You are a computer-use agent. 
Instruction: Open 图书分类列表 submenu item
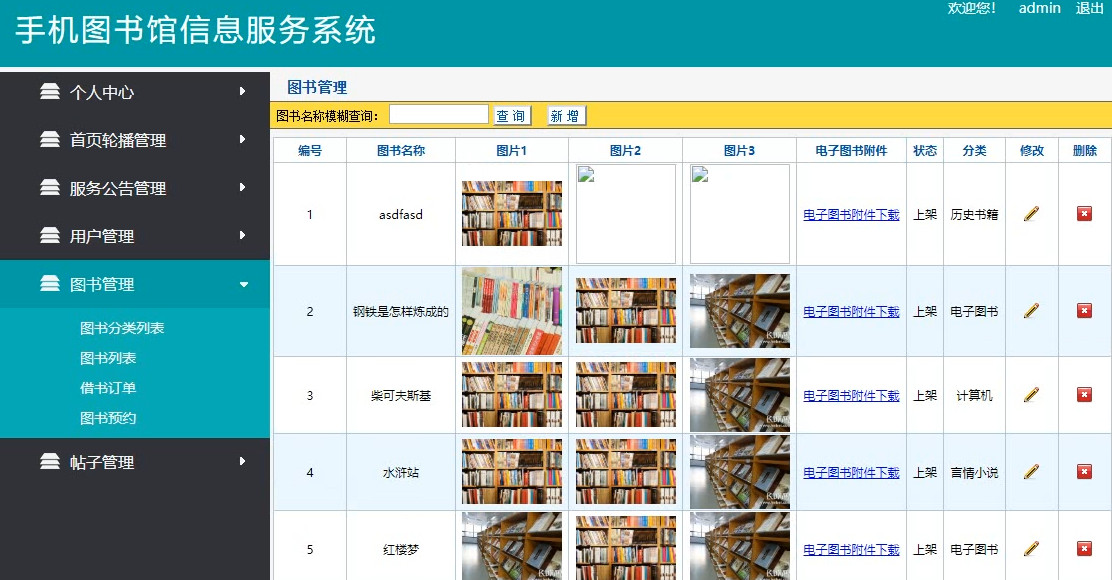pos(122,328)
